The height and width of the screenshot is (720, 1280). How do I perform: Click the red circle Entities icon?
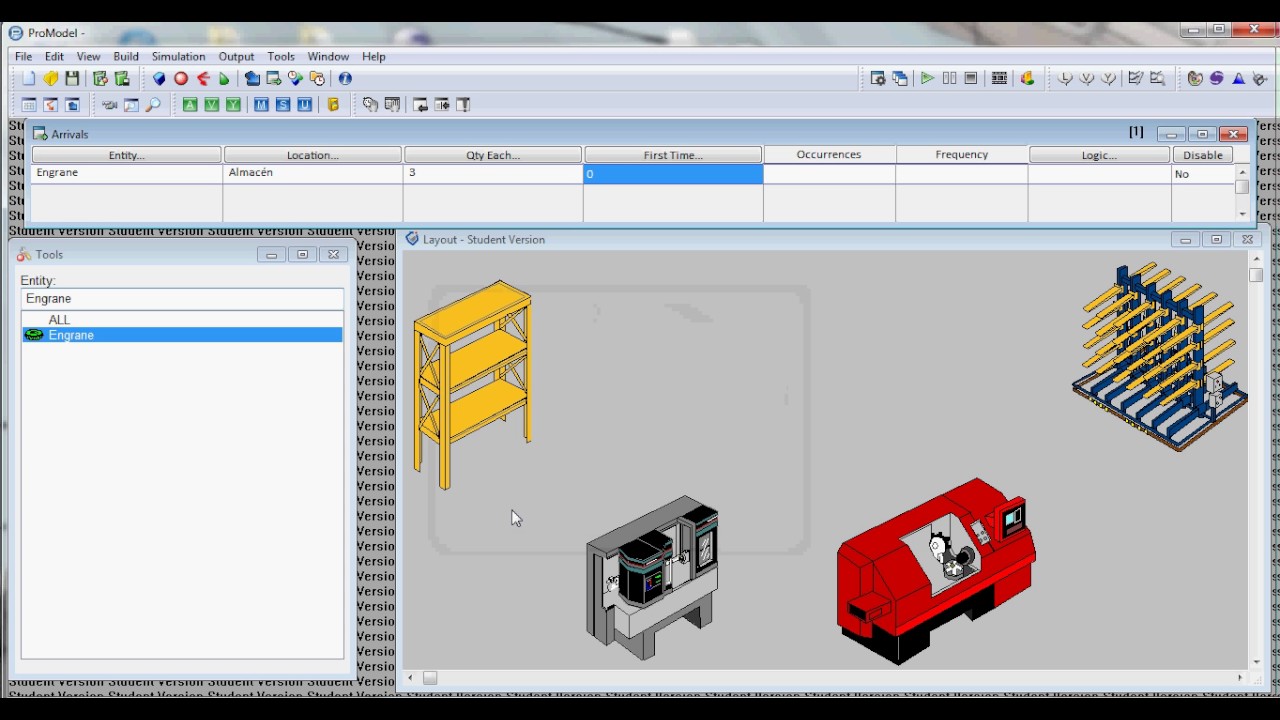pos(181,78)
